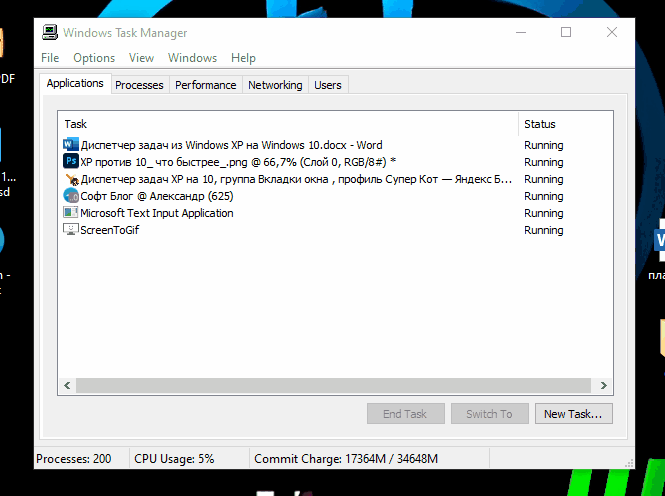Select the 'Диспетчер задач XP на 10' browser task

296,179
